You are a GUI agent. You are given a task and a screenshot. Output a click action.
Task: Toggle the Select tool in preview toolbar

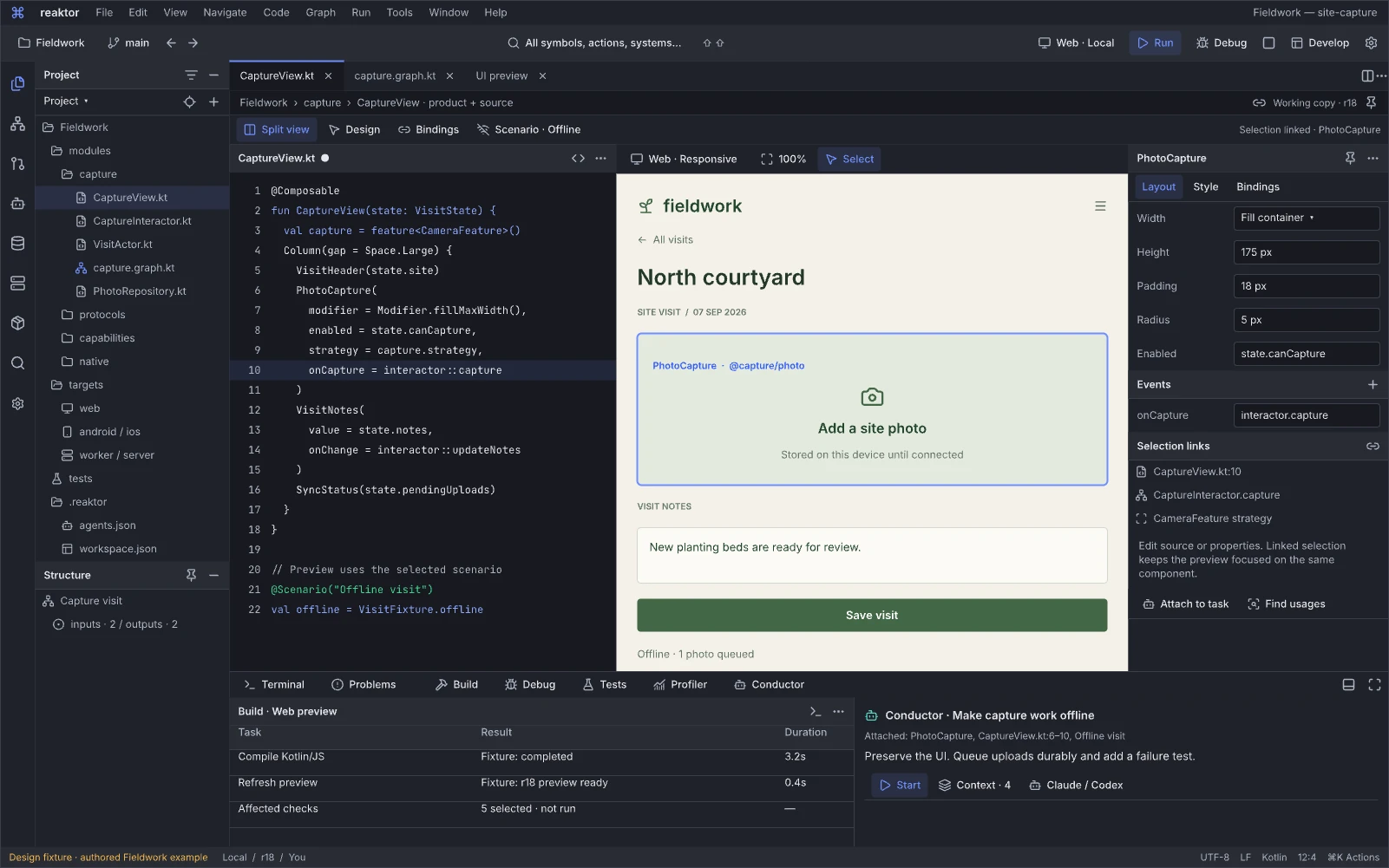click(849, 160)
